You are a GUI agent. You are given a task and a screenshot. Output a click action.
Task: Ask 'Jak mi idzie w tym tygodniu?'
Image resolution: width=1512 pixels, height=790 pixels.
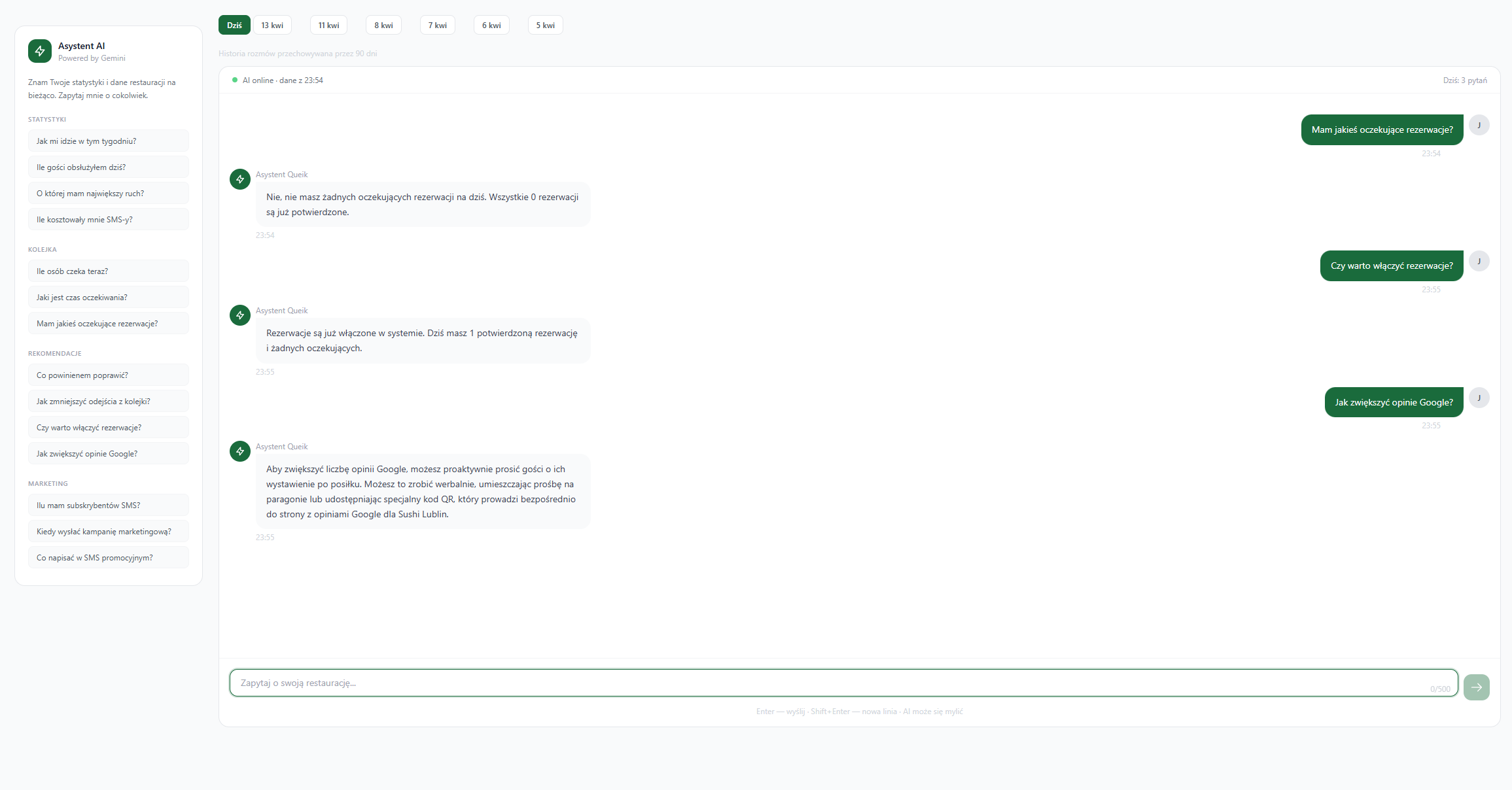(109, 141)
